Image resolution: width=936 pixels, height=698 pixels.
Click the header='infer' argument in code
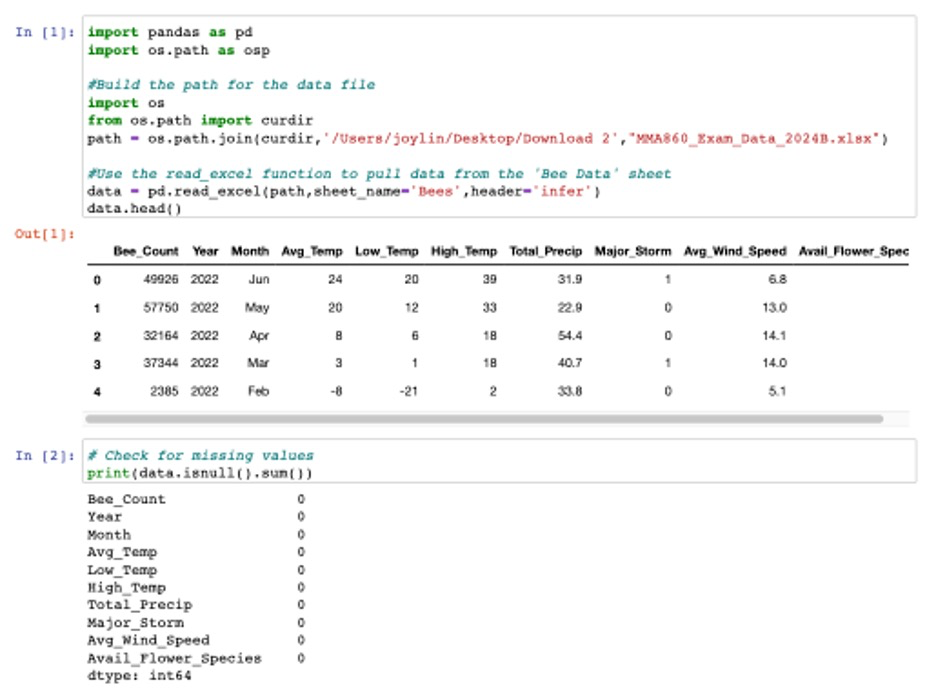pos(532,192)
